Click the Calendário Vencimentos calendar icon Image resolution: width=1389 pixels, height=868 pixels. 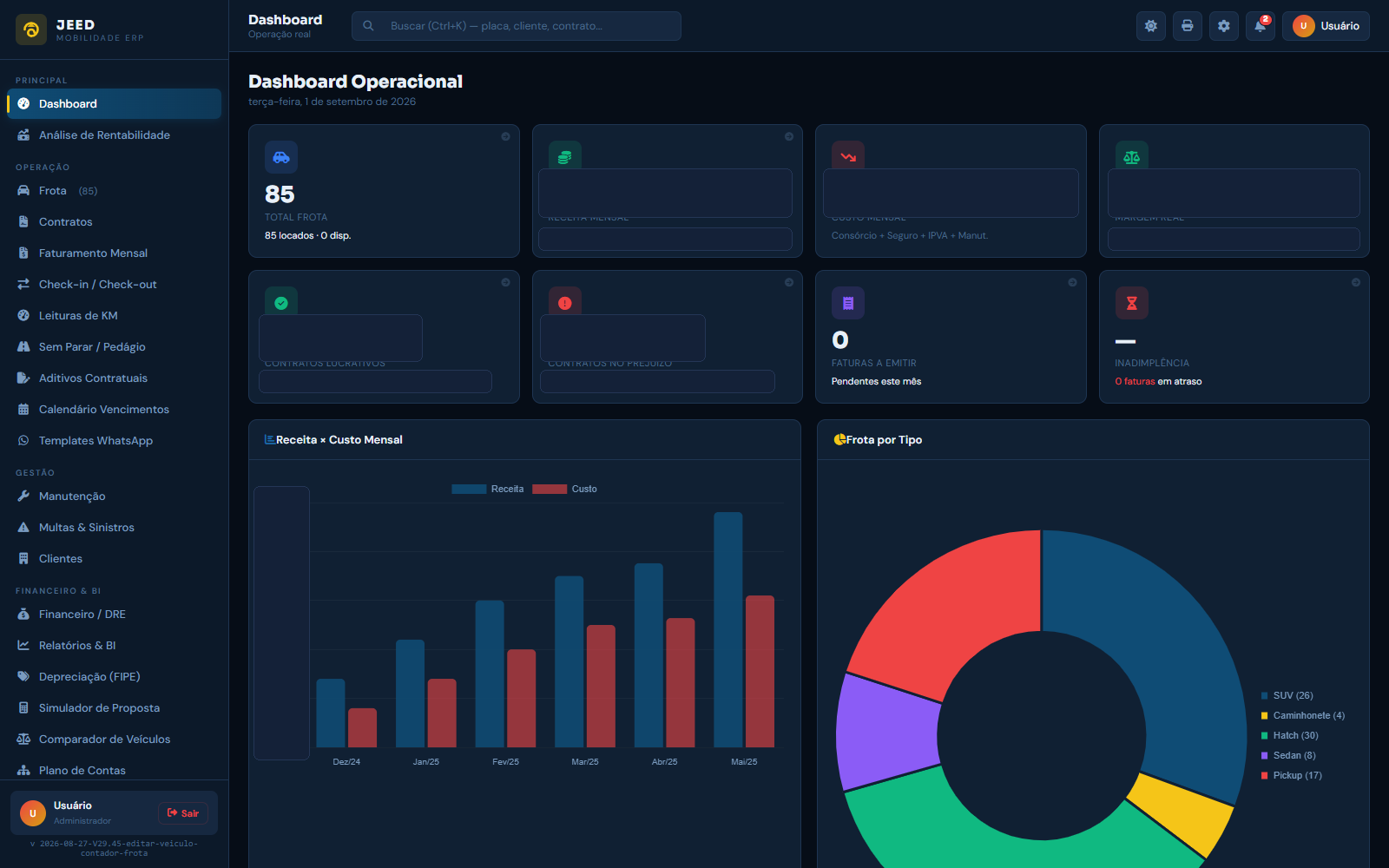coord(23,409)
